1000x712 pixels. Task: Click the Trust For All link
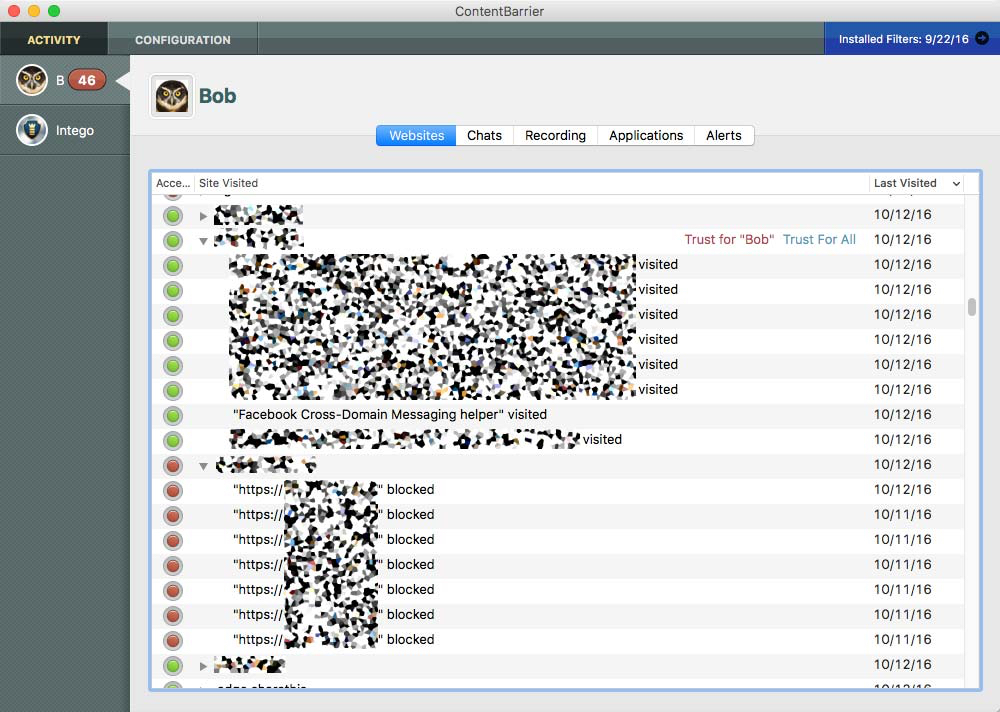[819, 239]
